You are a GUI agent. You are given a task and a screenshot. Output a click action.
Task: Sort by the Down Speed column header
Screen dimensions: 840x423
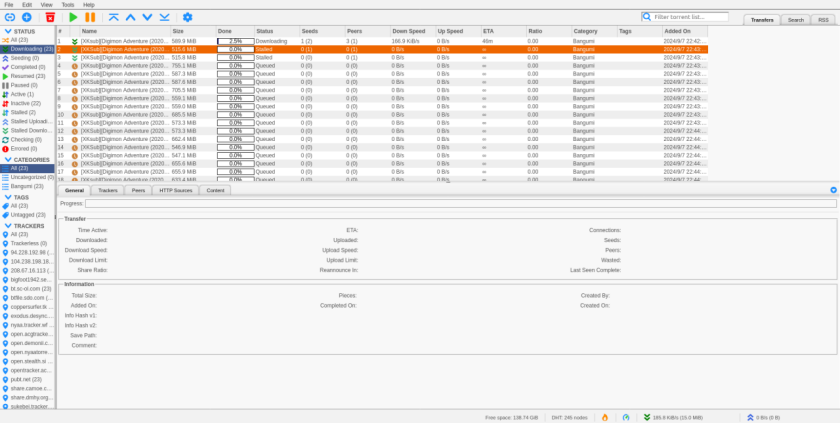pyautogui.click(x=412, y=31)
